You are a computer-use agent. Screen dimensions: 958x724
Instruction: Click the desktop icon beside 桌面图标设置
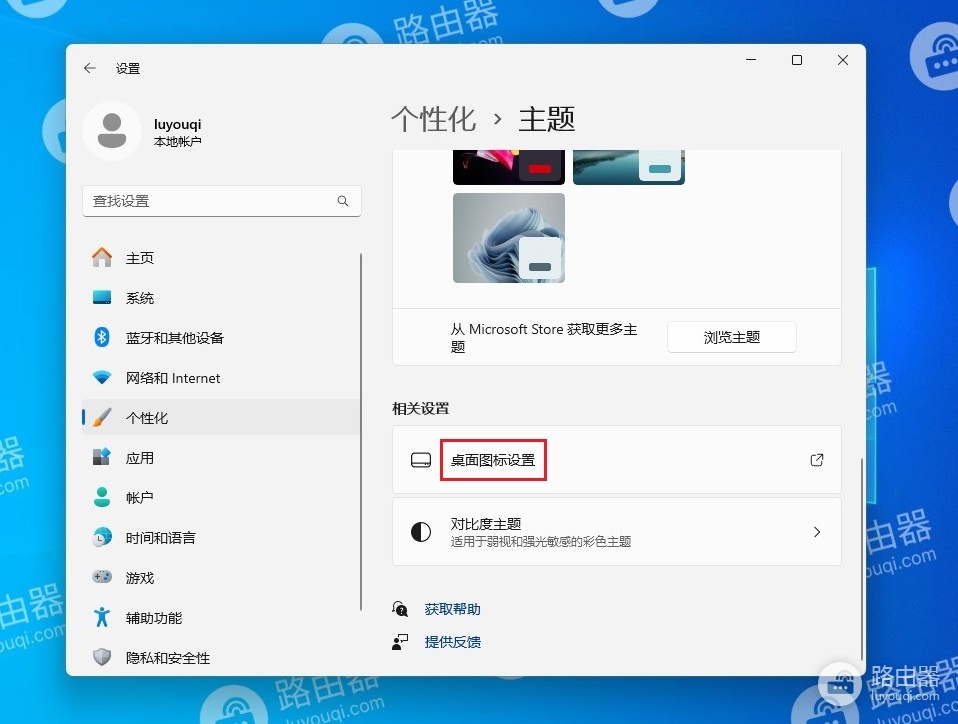421,460
